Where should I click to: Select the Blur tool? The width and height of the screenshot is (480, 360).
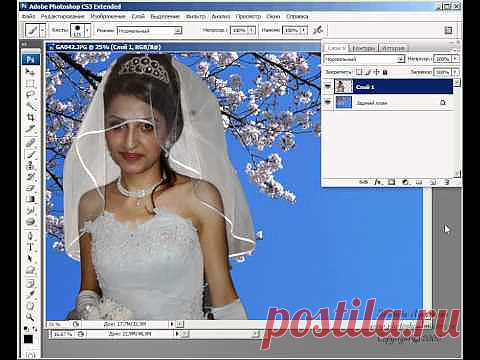[x=30, y=210]
